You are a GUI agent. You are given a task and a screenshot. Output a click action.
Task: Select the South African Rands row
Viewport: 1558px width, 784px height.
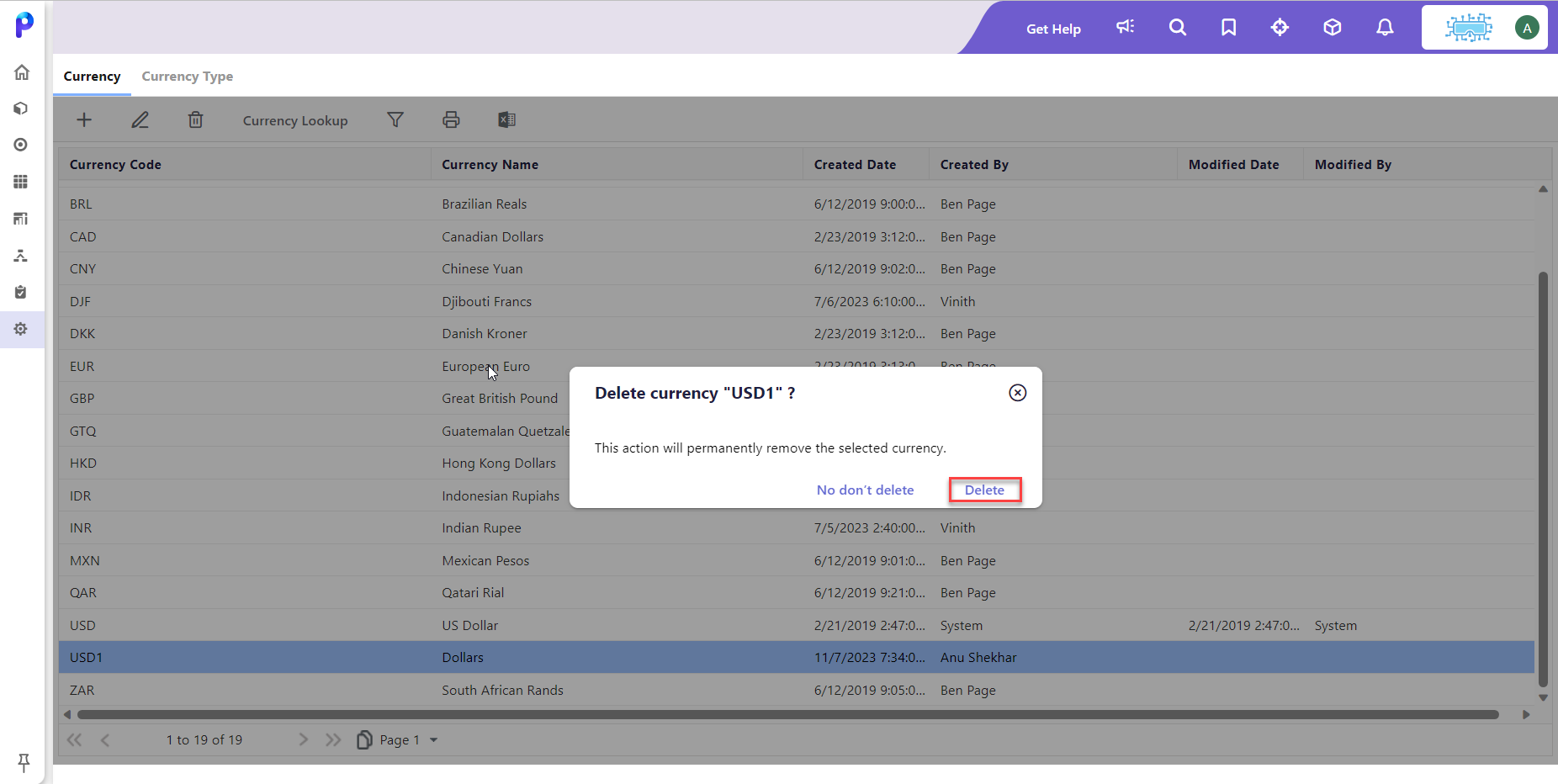[797, 690]
